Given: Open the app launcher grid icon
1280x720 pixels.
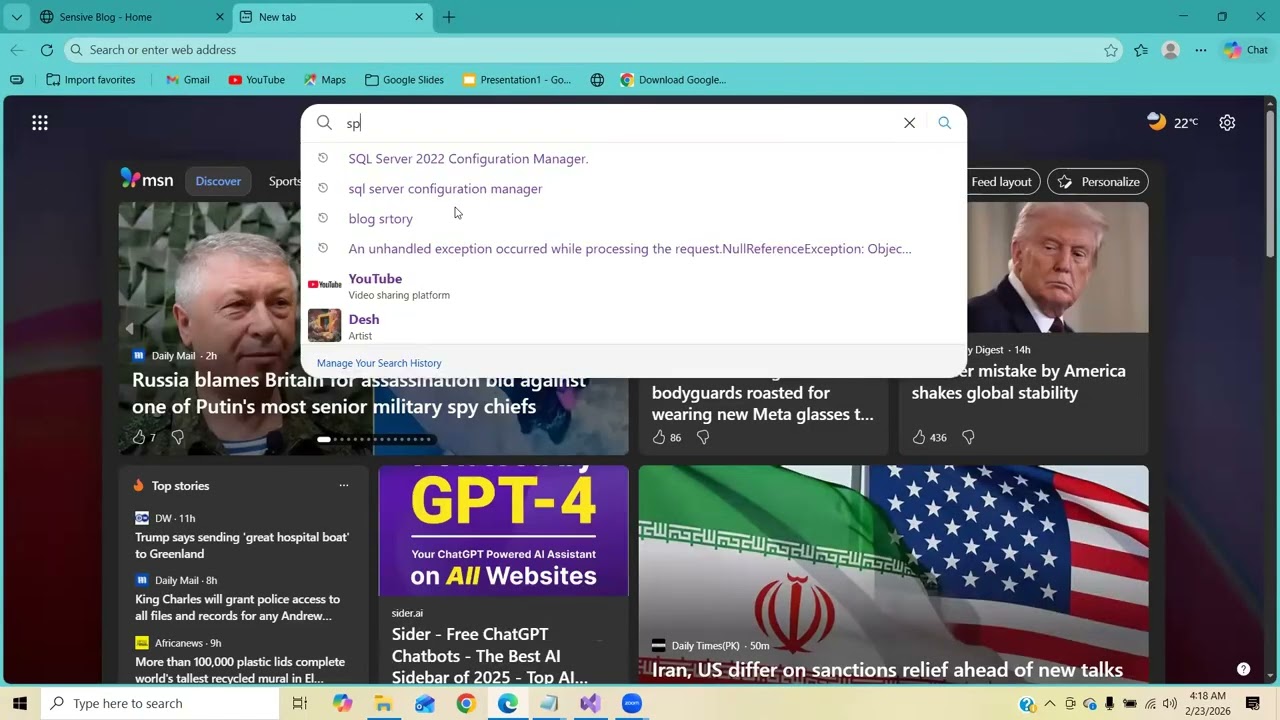Looking at the screenshot, I should click(40, 123).
